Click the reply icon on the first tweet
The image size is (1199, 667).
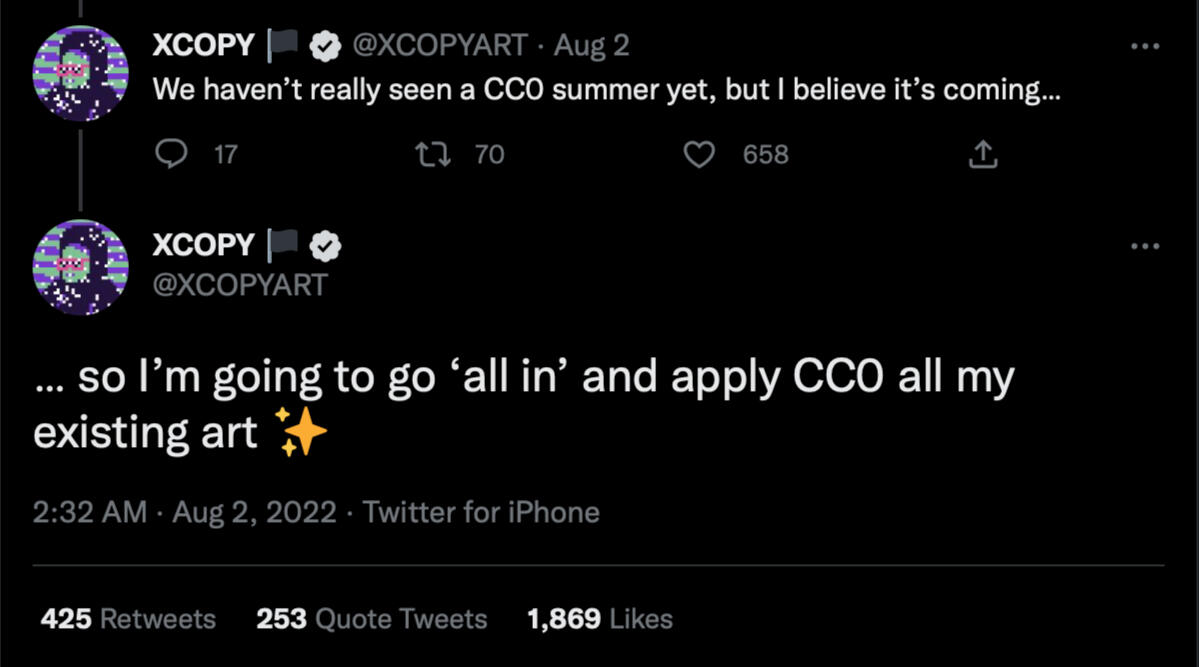[174, 154]
